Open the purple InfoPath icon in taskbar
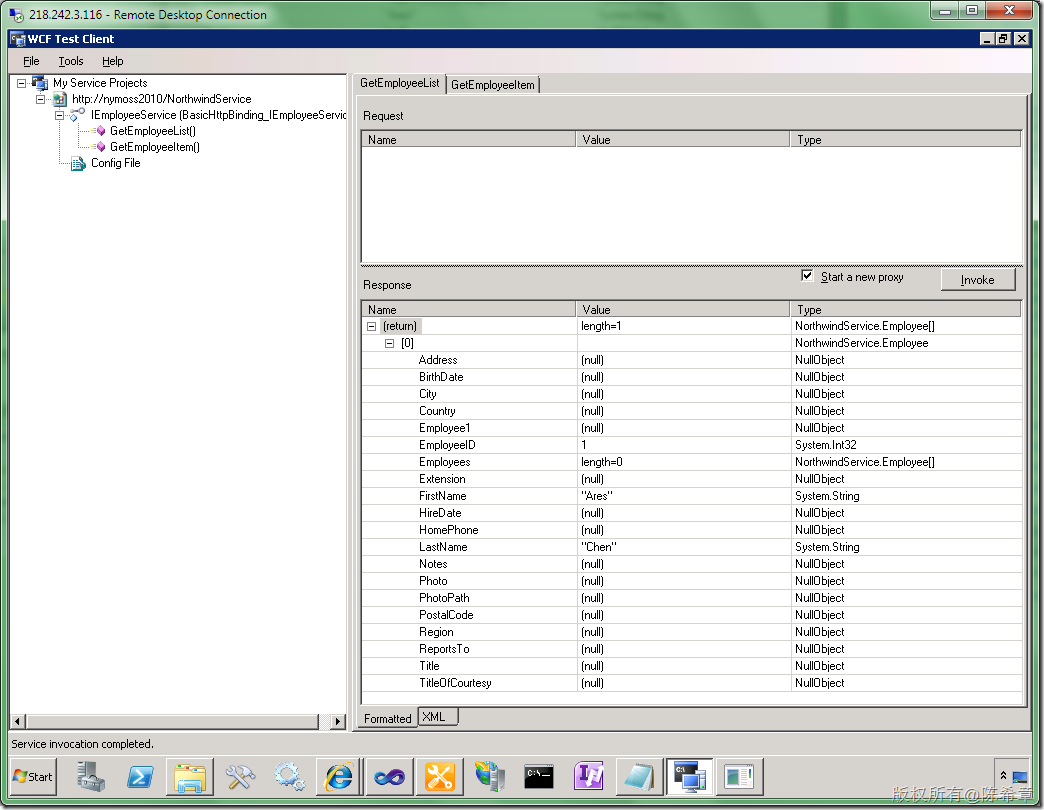Screen dimensions: 1044x810 point(589,777)
